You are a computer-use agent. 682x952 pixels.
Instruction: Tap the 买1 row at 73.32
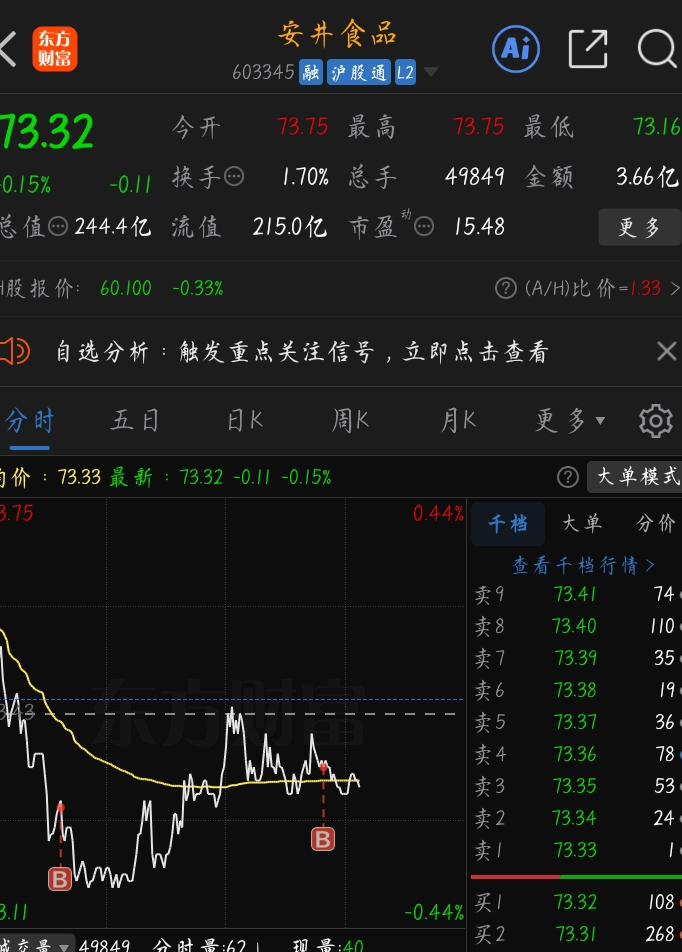coord(576,902)
